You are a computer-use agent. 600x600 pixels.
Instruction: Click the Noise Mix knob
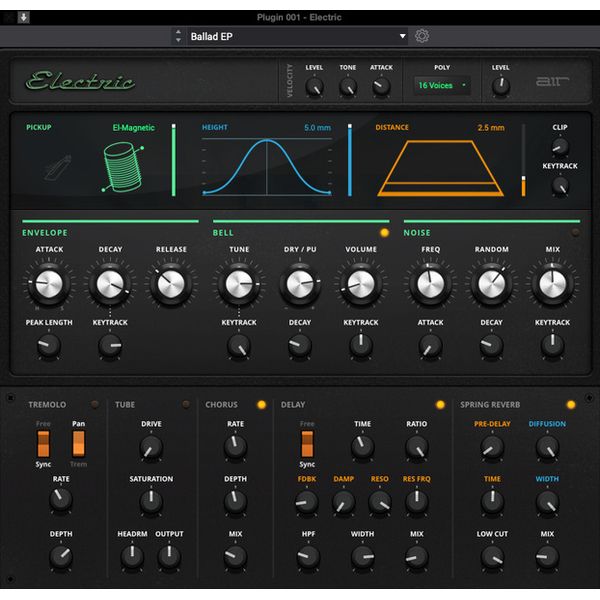[x=552, y=284]
